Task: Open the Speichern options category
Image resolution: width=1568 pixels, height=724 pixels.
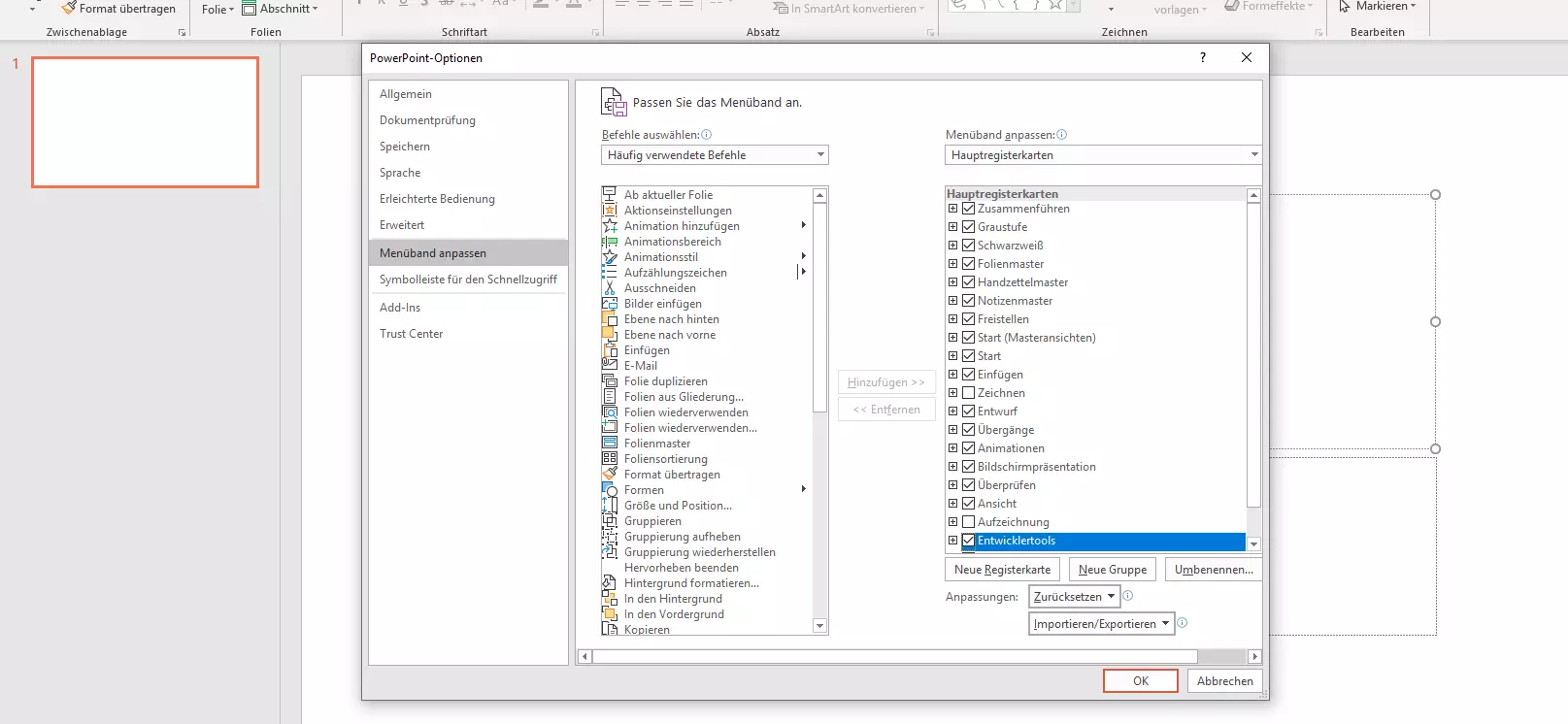Action: pos(468,147)
